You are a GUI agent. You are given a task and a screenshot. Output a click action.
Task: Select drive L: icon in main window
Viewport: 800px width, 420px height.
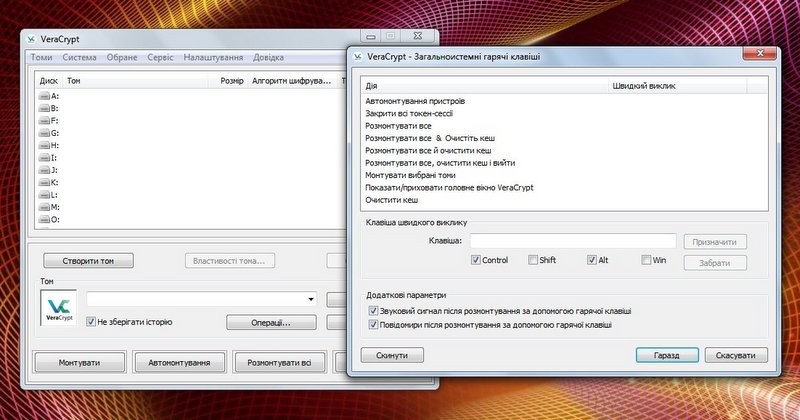tap(44, 195)
